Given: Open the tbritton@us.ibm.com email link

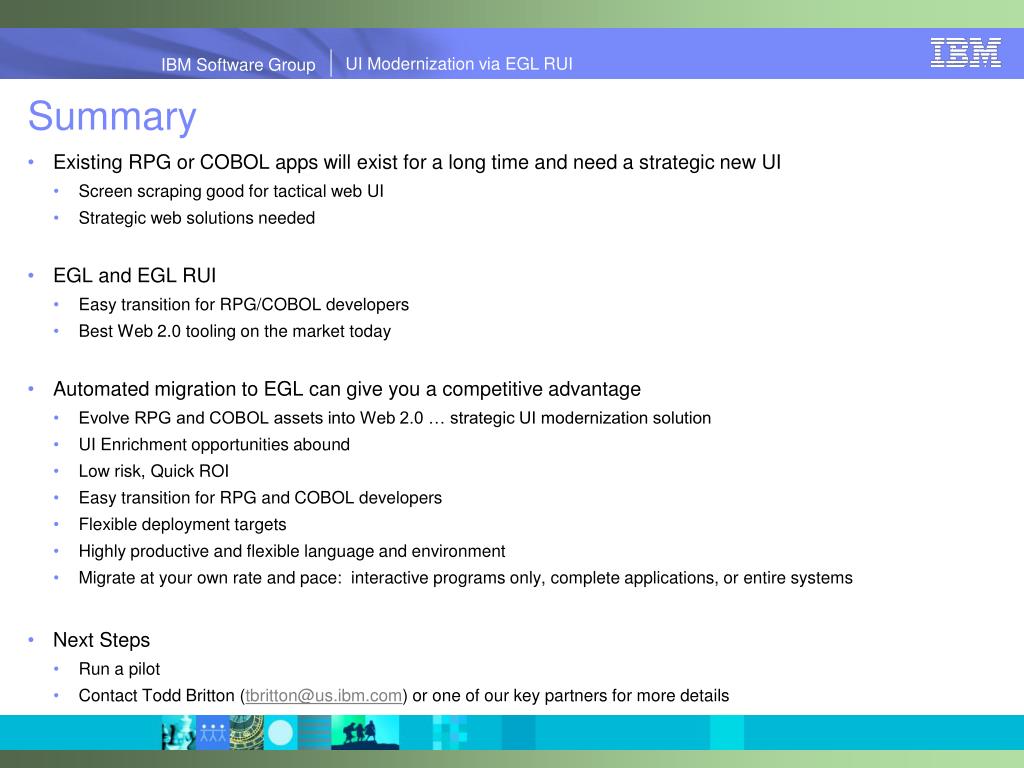Looking at the screenshot, I should coord(323,696).
